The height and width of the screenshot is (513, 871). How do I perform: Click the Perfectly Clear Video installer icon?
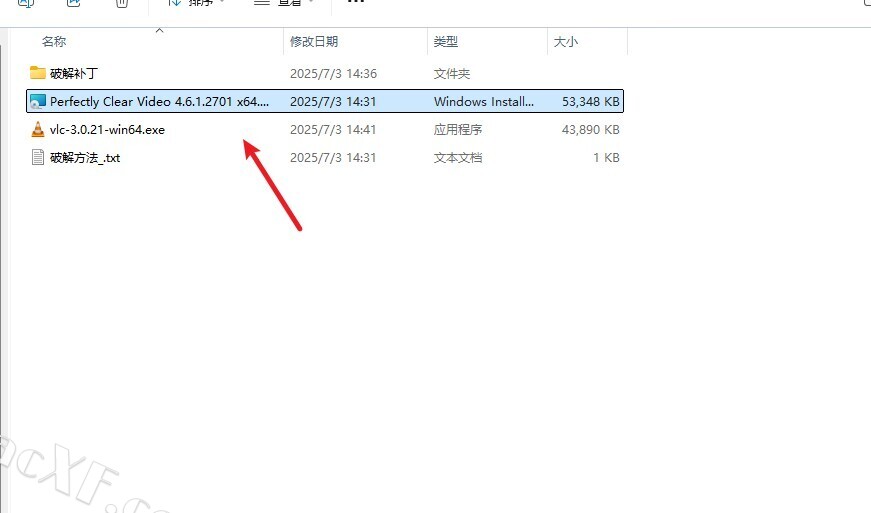tap(38, 101)
